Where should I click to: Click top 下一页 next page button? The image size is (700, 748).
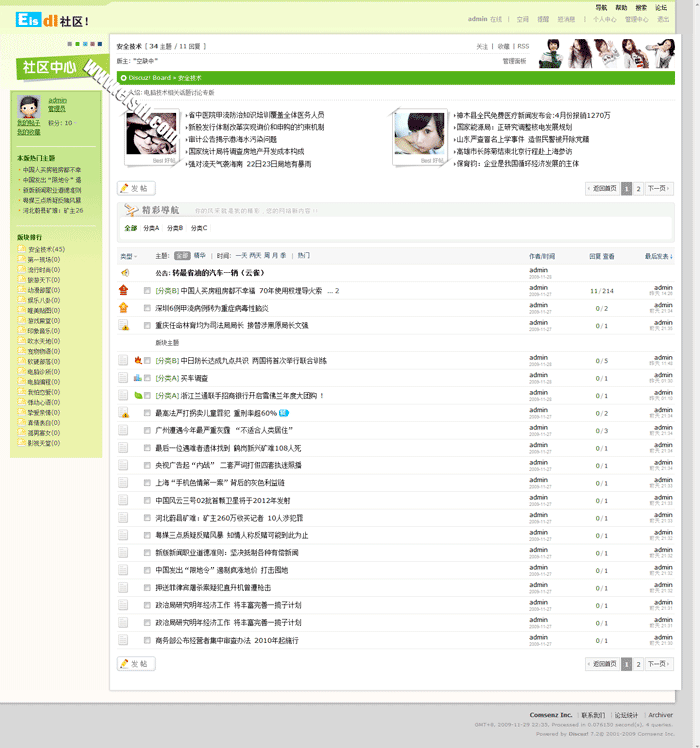pyautogui.click(x=659, y=189)
